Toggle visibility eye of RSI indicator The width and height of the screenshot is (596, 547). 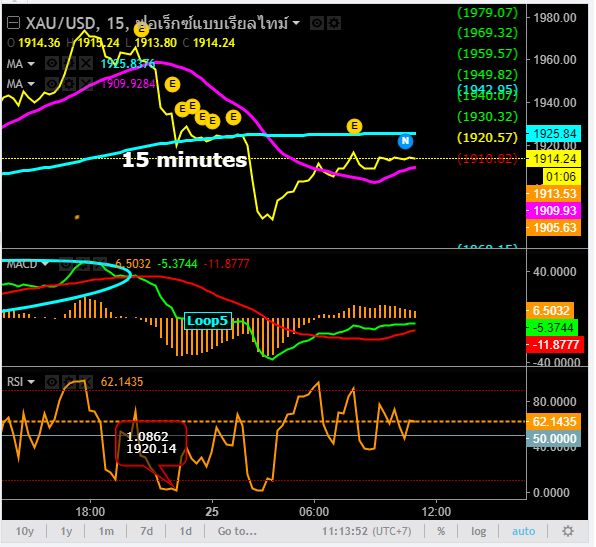[x=52, y=381]
